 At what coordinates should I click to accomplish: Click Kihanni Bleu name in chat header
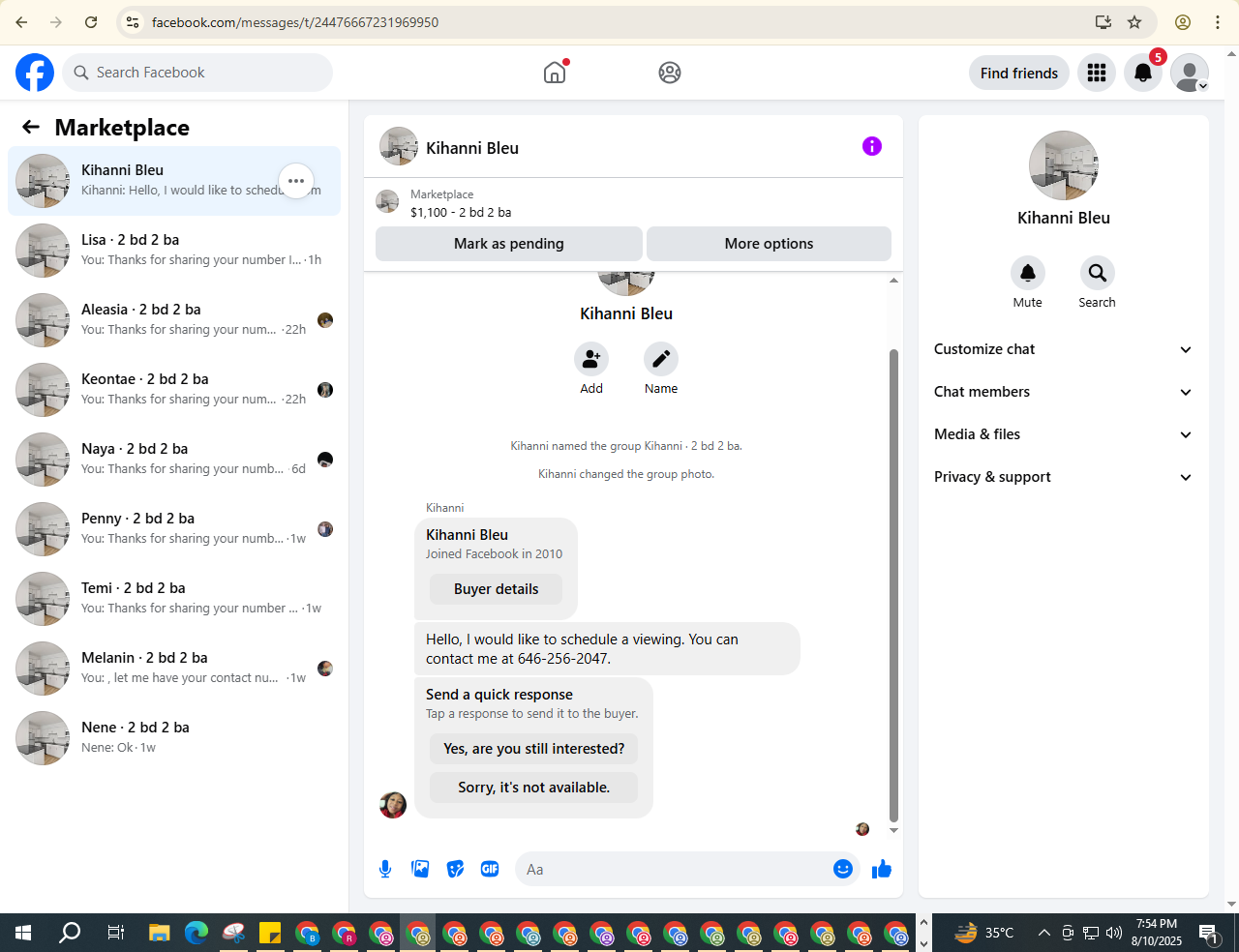472,148
